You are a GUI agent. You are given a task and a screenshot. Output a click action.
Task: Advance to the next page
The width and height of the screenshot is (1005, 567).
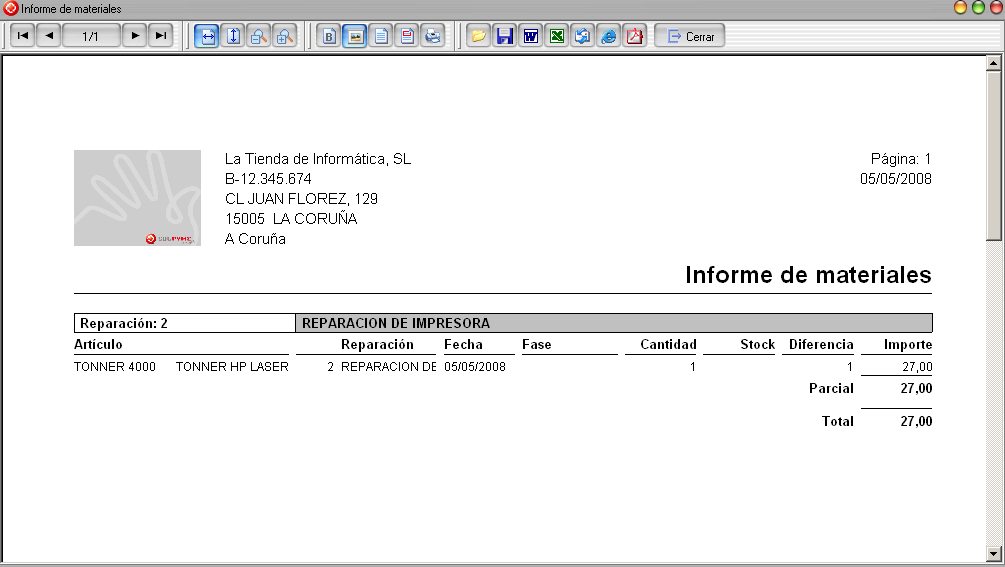[135, 36]
